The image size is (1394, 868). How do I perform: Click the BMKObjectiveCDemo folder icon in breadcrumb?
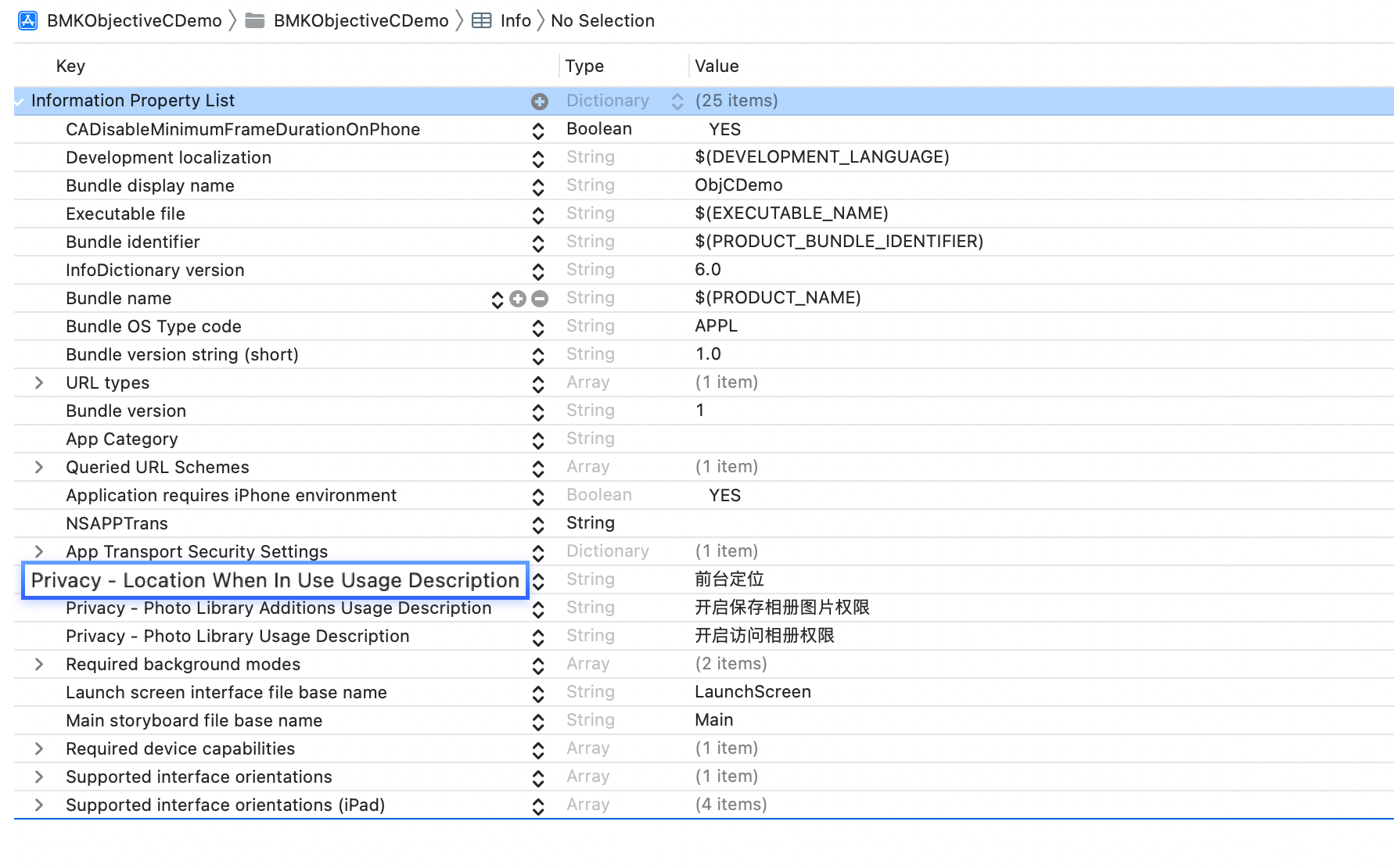point(254,21)
